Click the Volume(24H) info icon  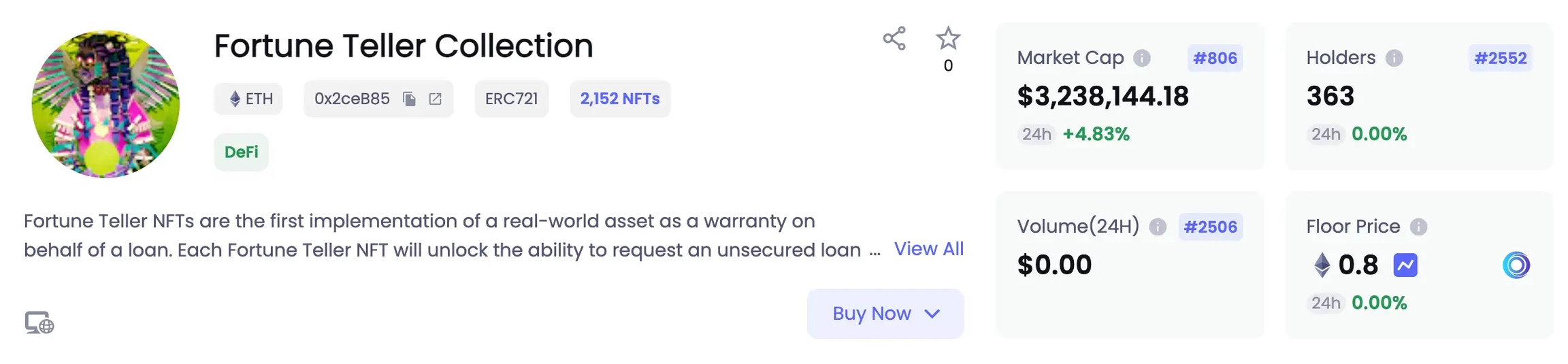pos(1157,227)
